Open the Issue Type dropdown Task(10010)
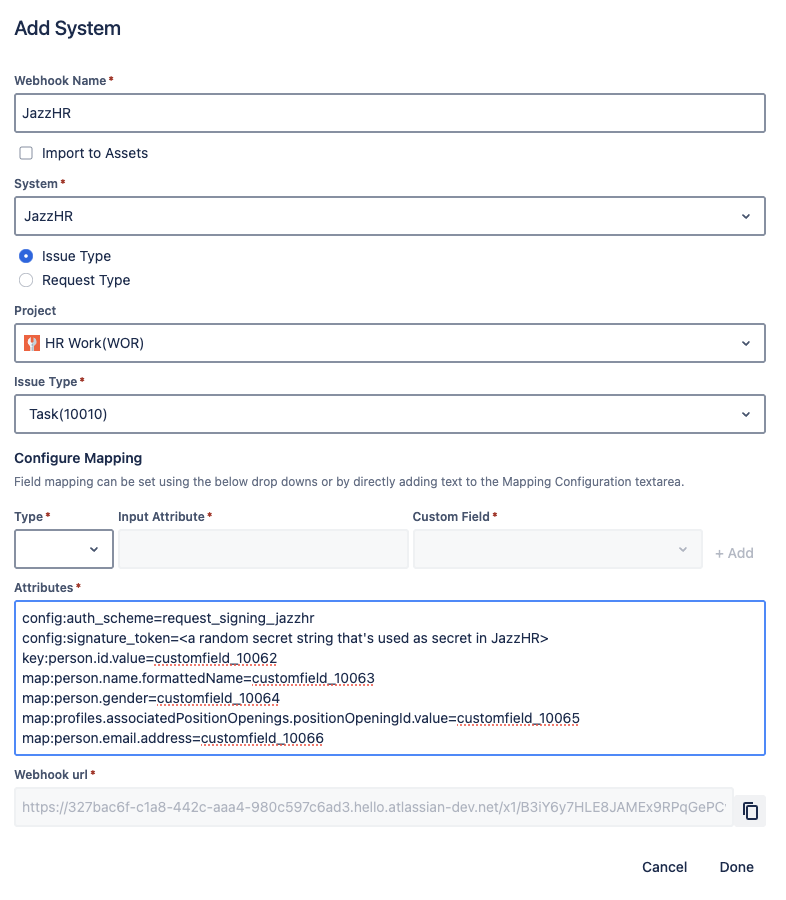 390,414
